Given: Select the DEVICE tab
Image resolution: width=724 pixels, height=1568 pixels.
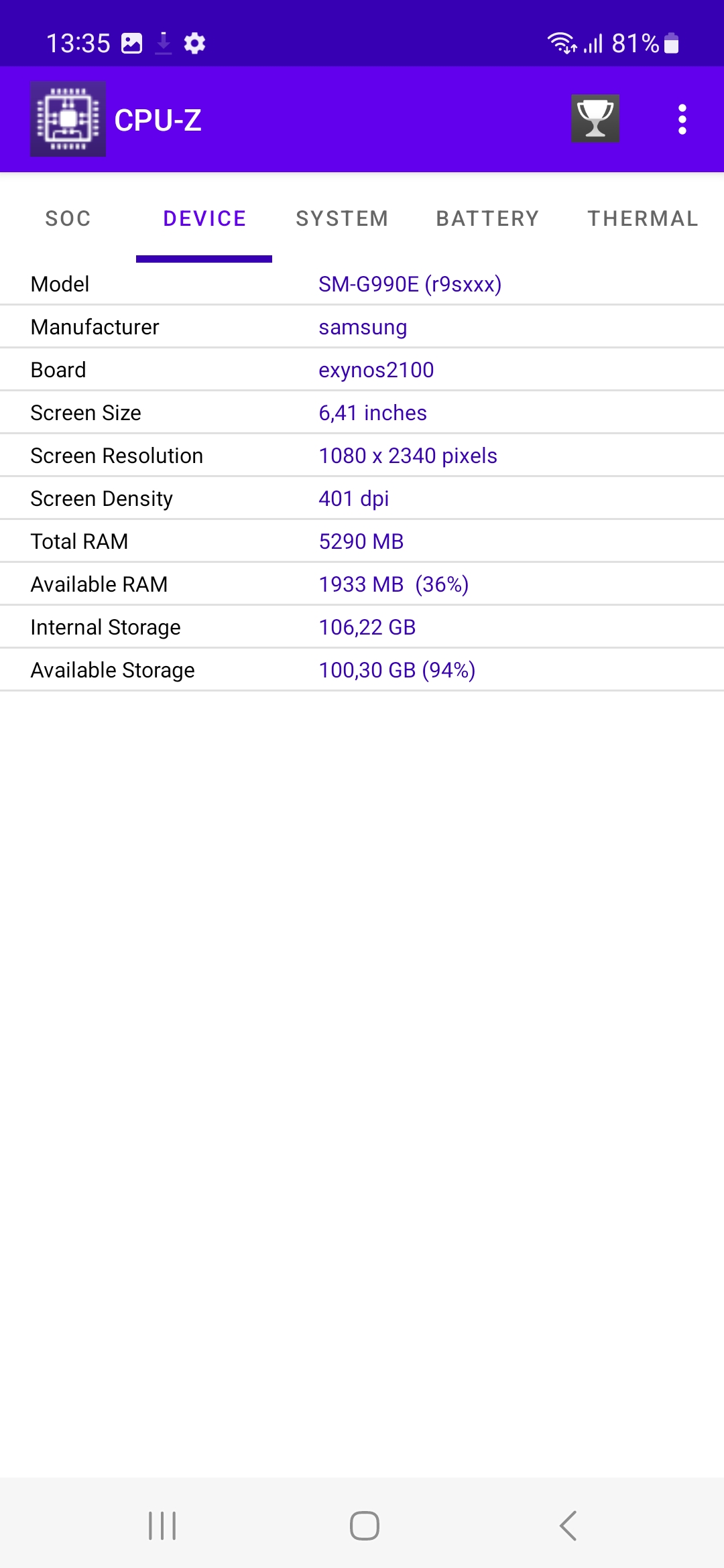Looking at the screenshot, I should (x=204, y=218).
